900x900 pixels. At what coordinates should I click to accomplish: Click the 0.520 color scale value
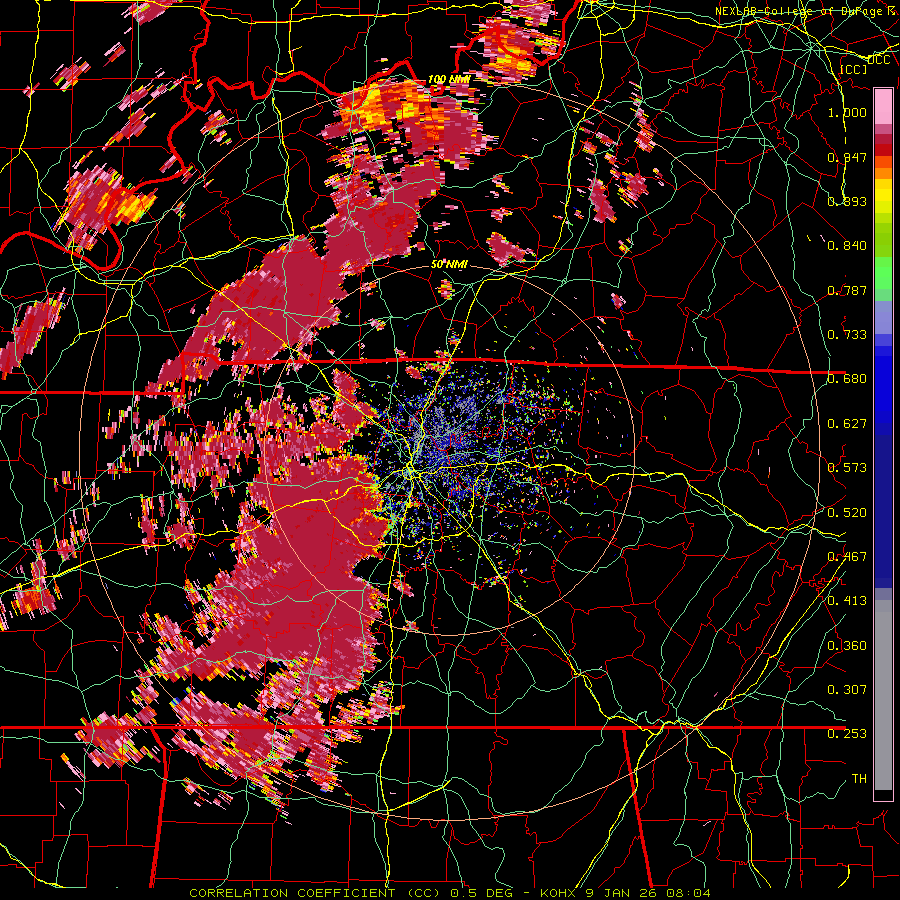tap(847, 513)
